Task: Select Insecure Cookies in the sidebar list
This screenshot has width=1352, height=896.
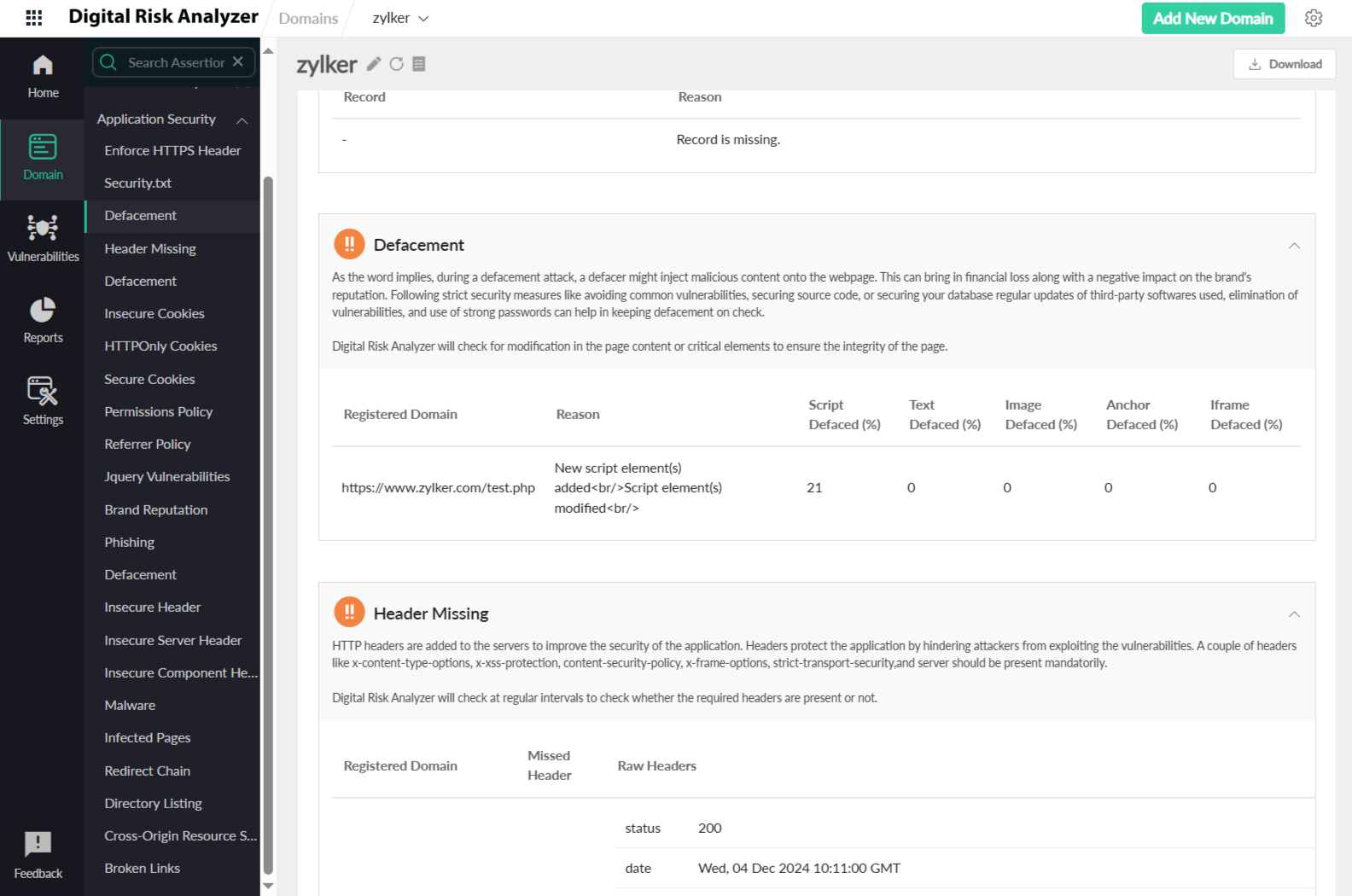Action: point(154,314)
